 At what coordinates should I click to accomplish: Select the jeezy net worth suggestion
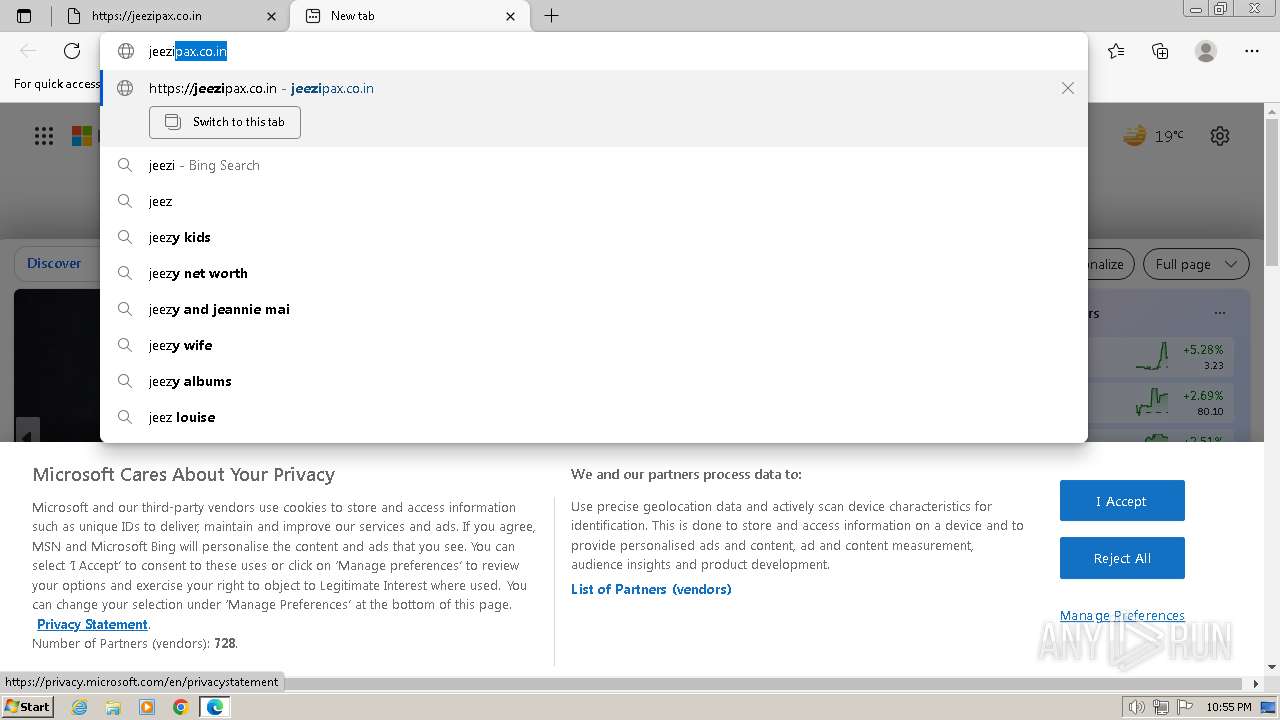click(594, 273)
